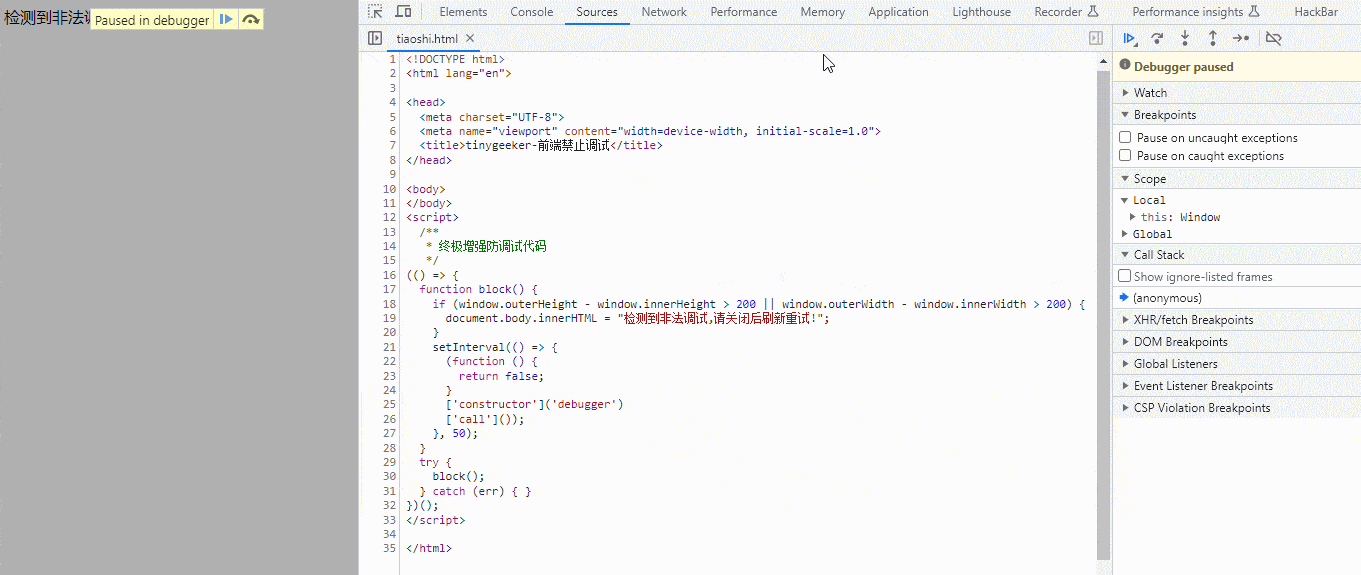1361x575 pixels.
Task: Click the step out of function icon
Action: pyautogui.click(x=1213, y=38)
